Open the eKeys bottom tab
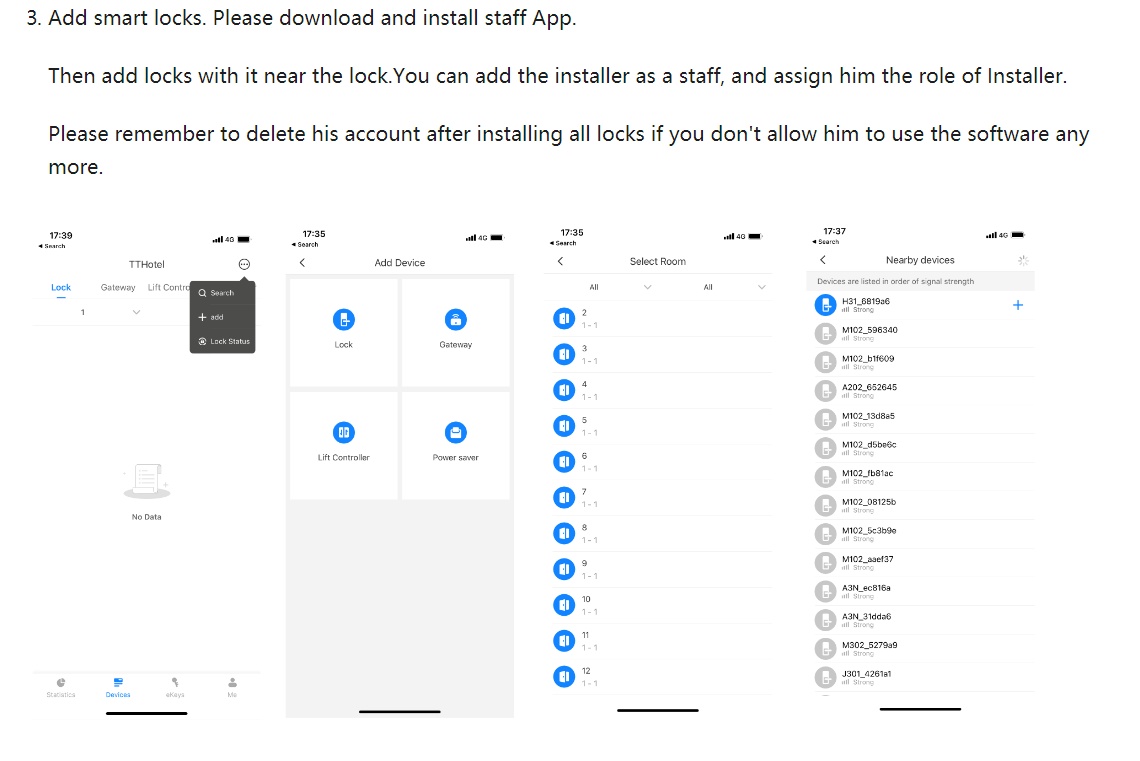This screenshot has height=761, width=1140. tap(175, 685)
